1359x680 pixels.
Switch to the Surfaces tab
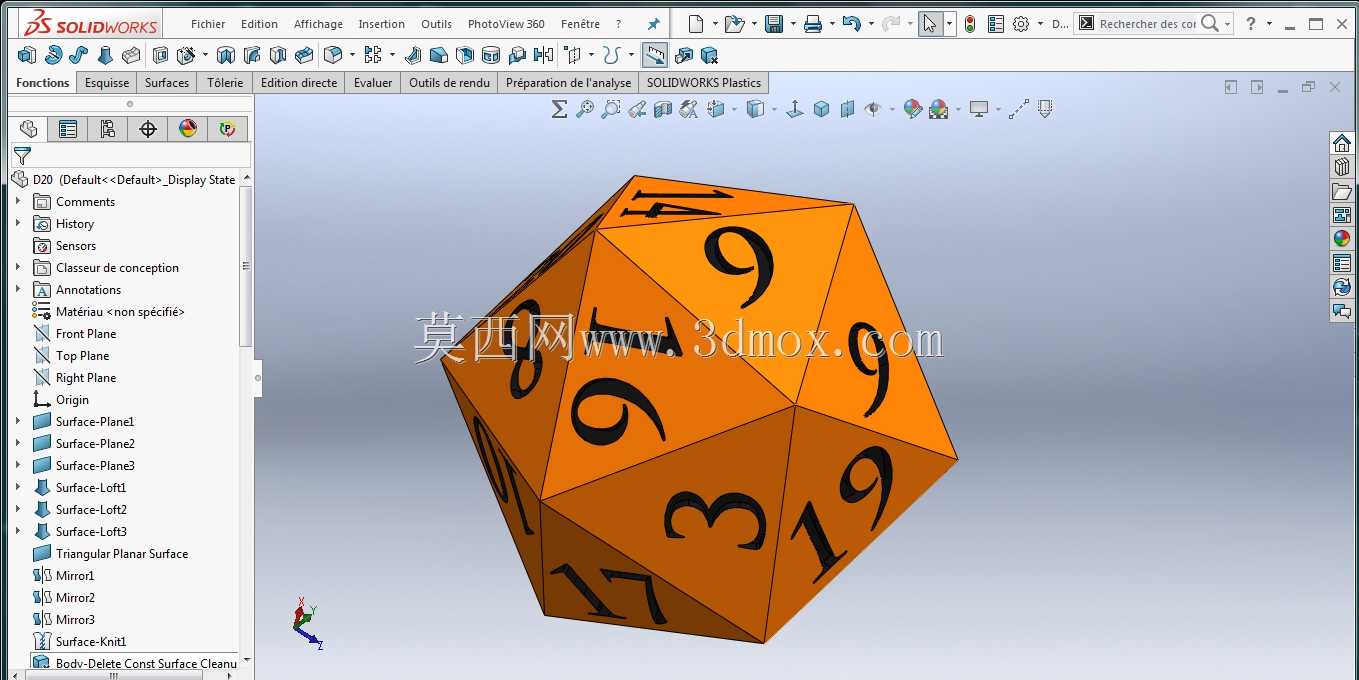pos(167,83)
